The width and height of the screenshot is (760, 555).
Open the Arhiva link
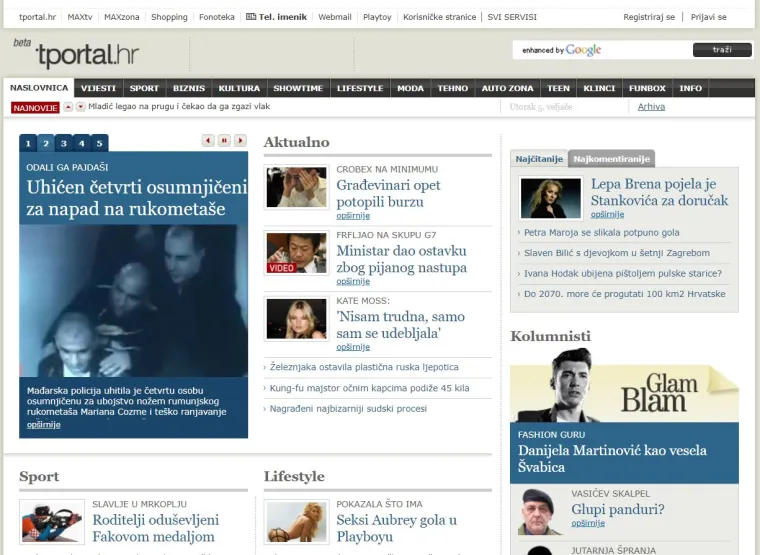click(x=651, y=107)
